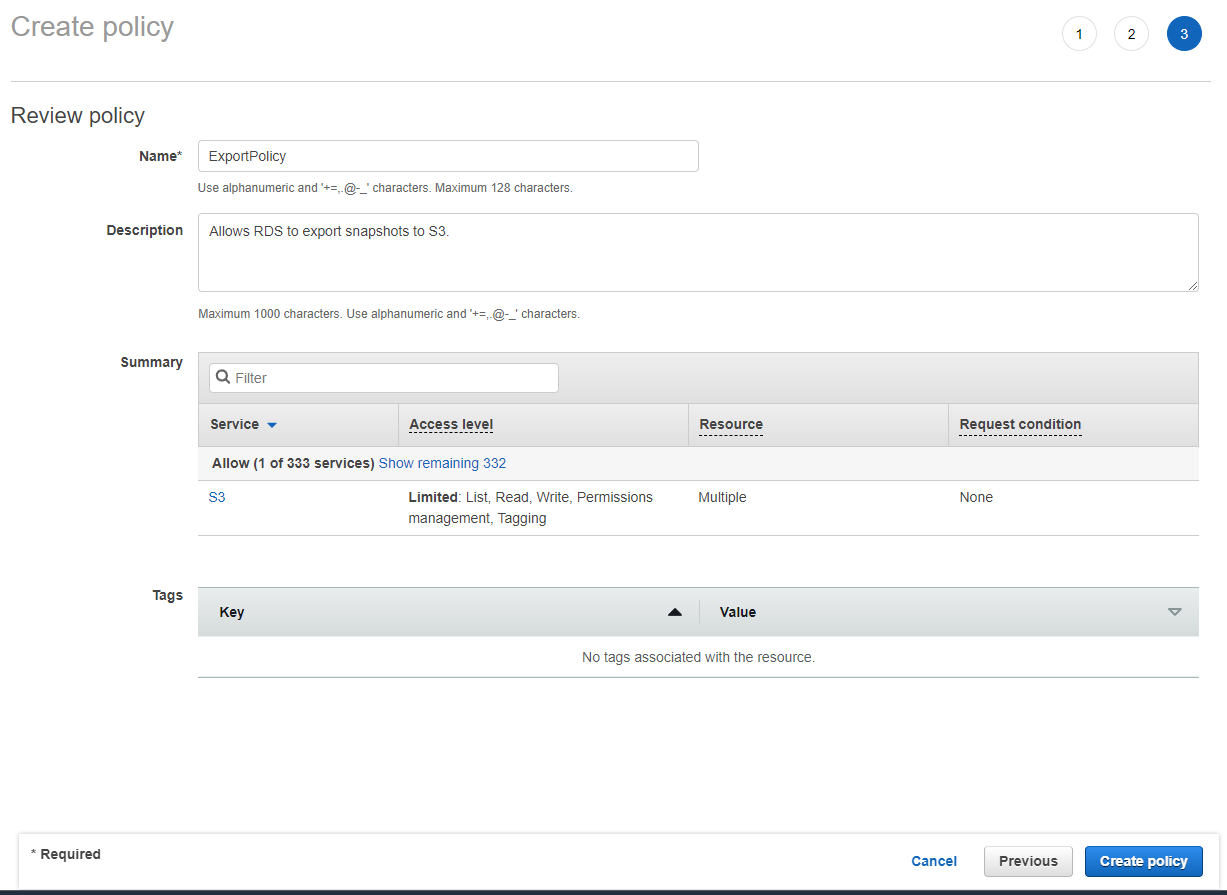Click the Resource column header
Screen dimensions: 1227x895
[731, 424]
